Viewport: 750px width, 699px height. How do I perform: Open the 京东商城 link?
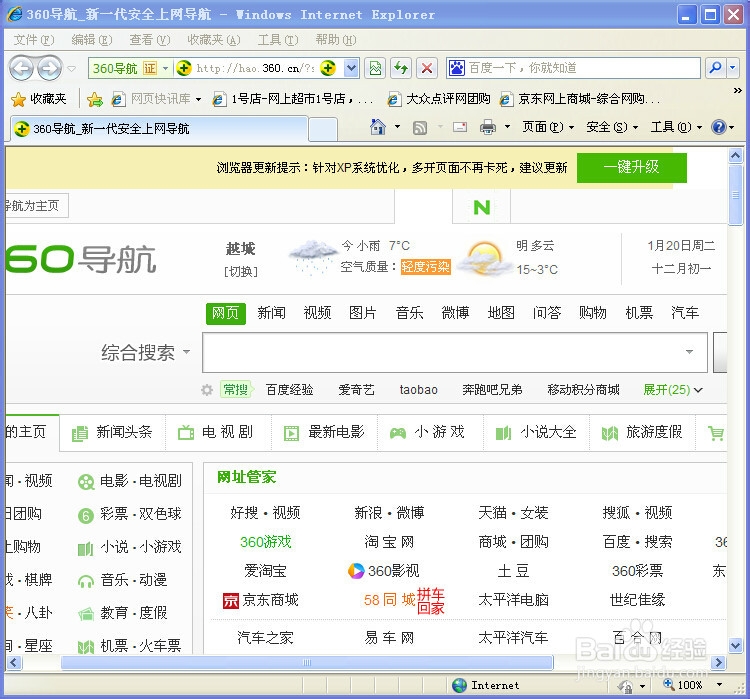click(261, 600)
